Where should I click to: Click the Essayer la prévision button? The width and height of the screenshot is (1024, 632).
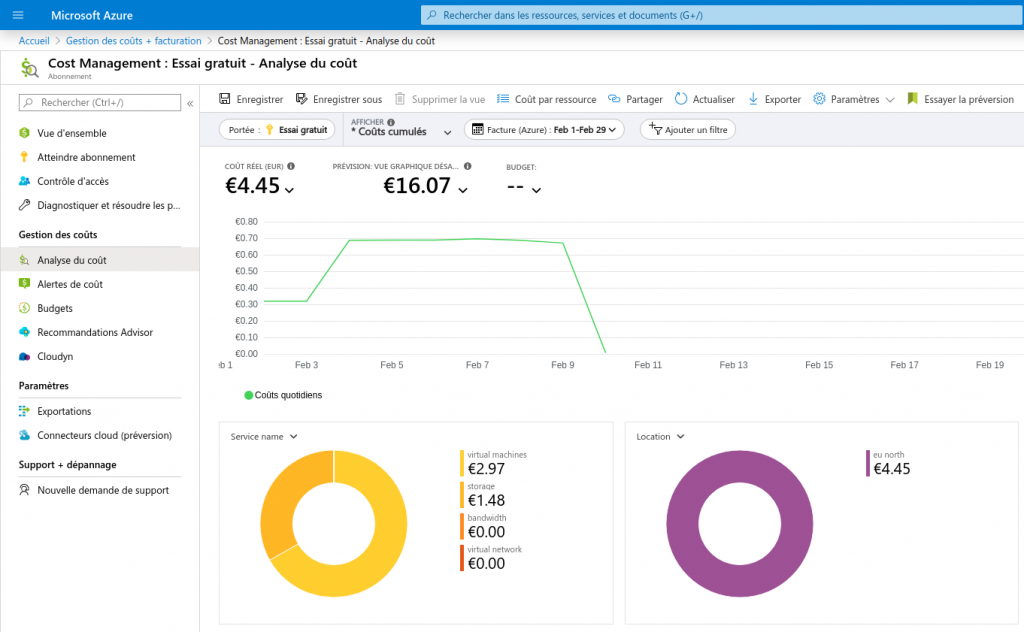point(964,99)
